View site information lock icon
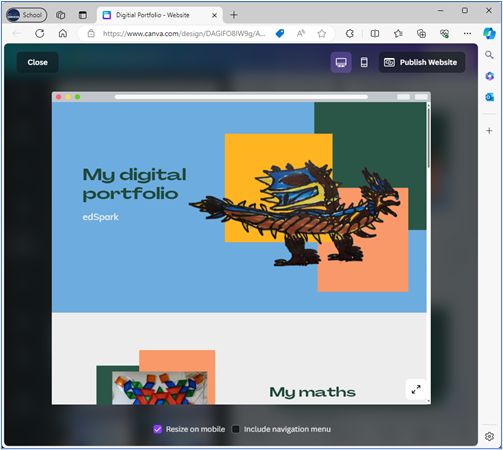 coord(91,33)
